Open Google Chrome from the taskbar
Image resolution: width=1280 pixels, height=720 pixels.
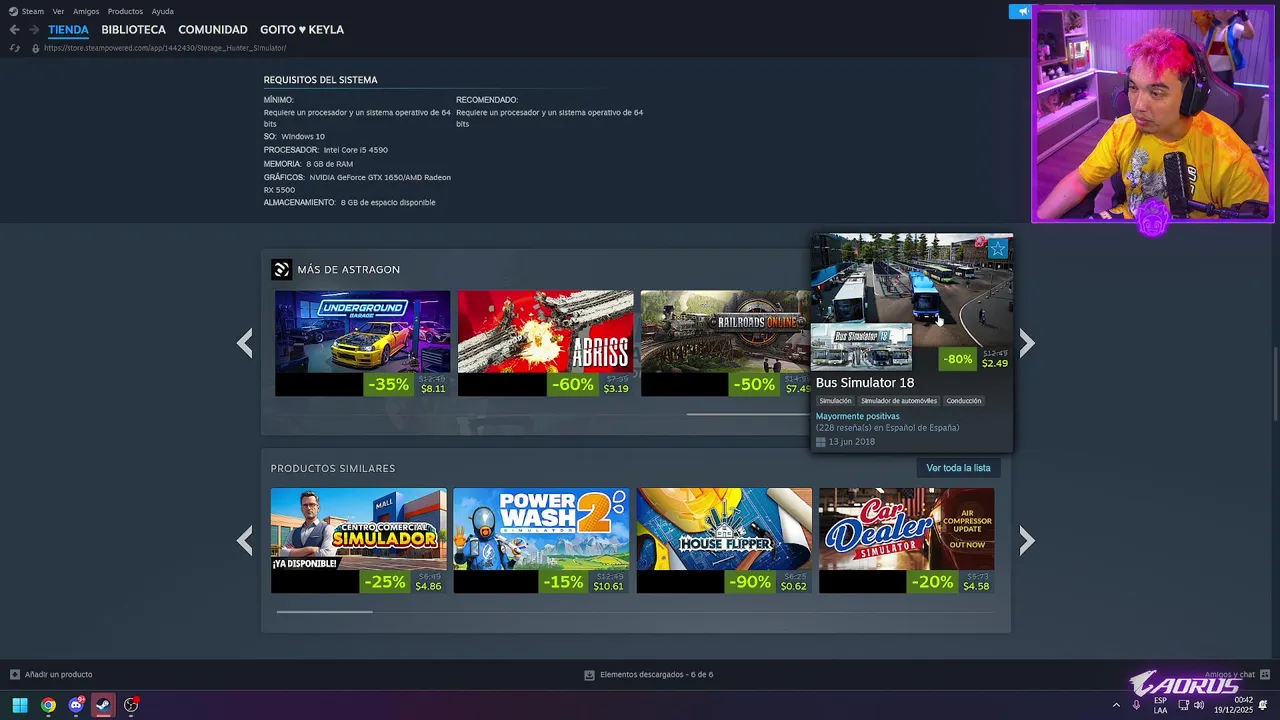pos(48,705)
